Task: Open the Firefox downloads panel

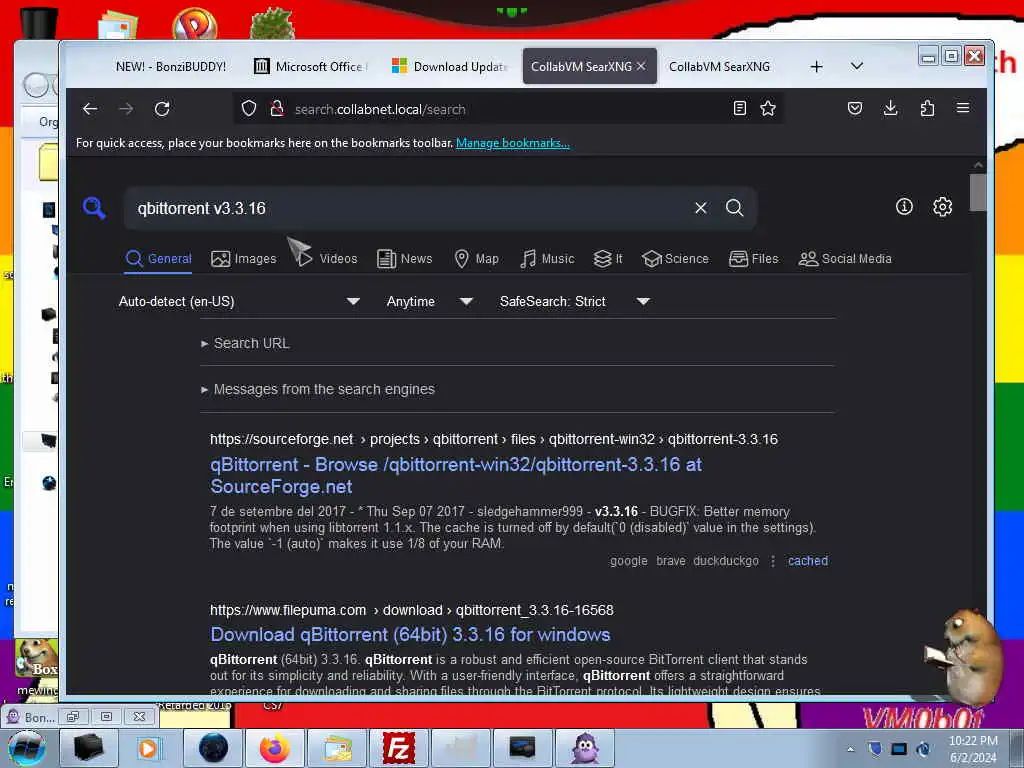Action: (891, 108)
